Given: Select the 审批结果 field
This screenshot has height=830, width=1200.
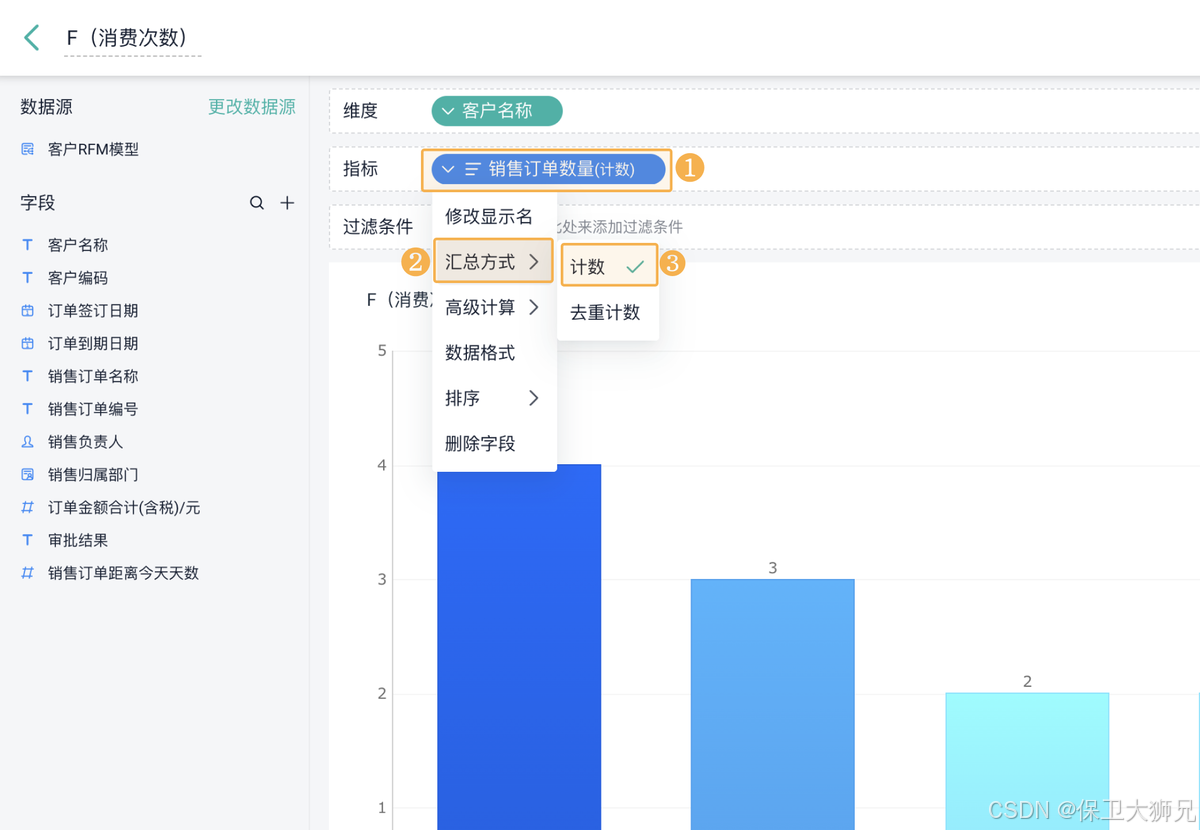Looking at the screenshot, I should click(x=78, y=540).
